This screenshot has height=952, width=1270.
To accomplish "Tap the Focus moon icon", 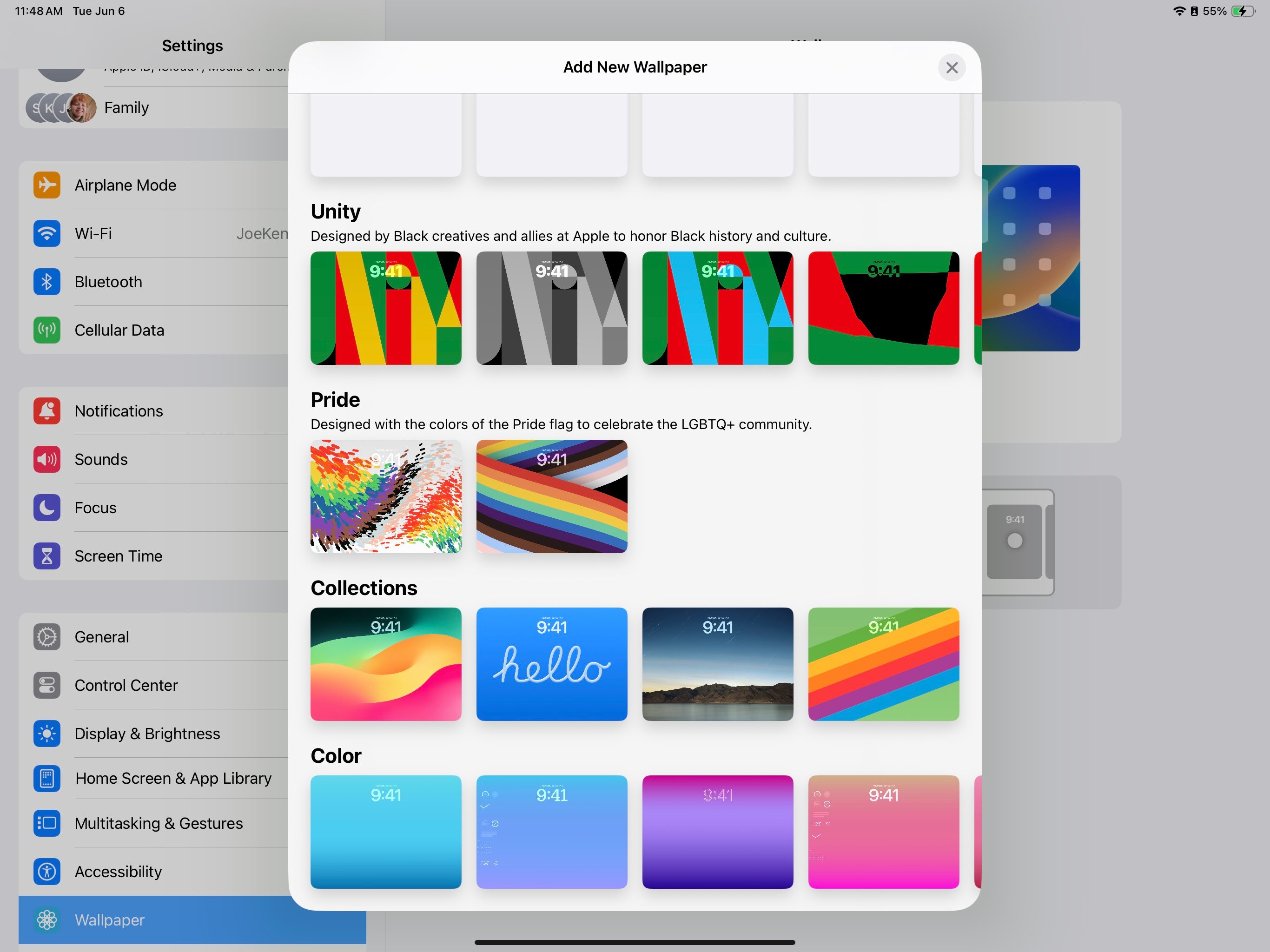I will tap(46, 507).
